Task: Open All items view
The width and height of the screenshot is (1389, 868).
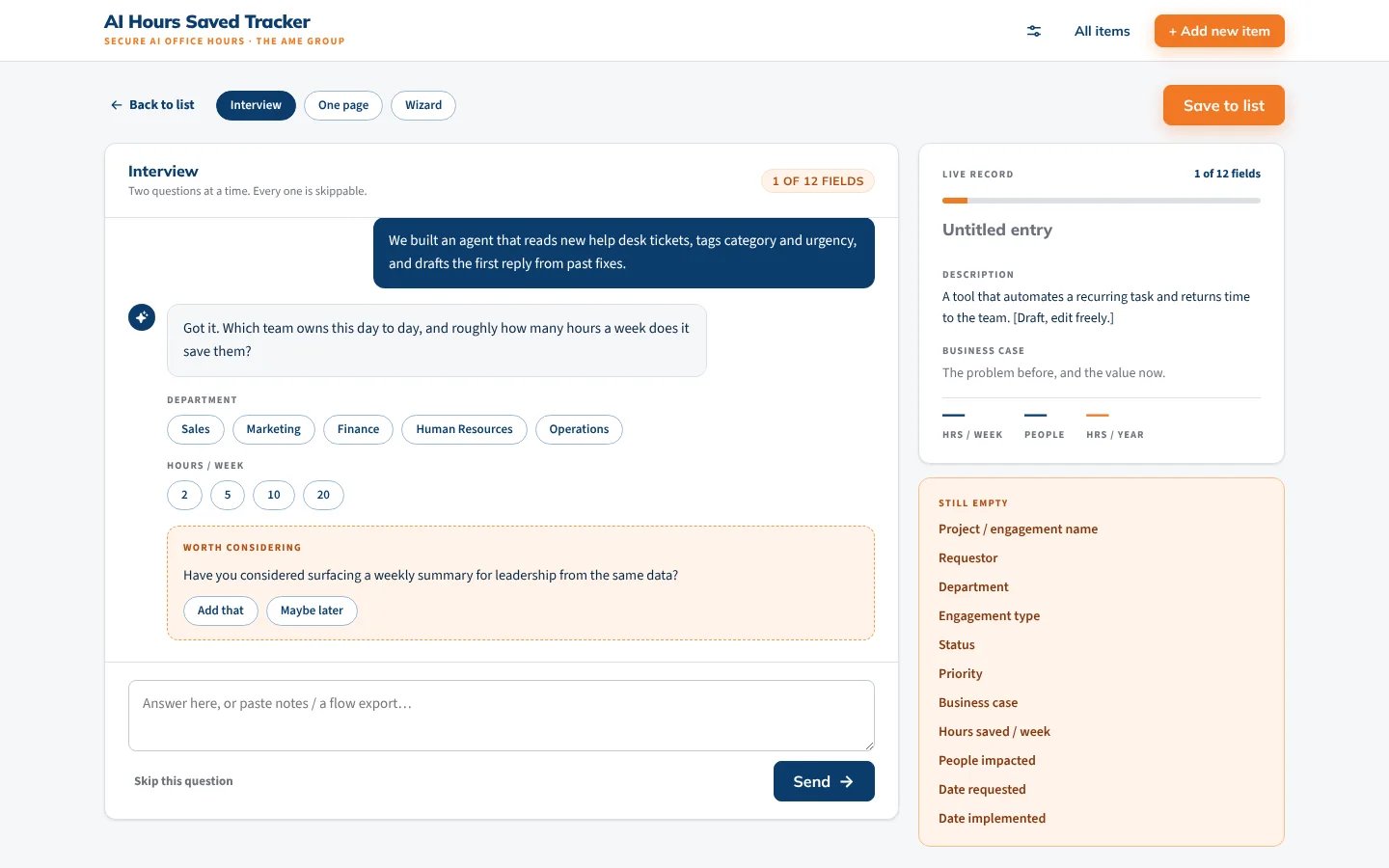Action: tap(1102, 31)
